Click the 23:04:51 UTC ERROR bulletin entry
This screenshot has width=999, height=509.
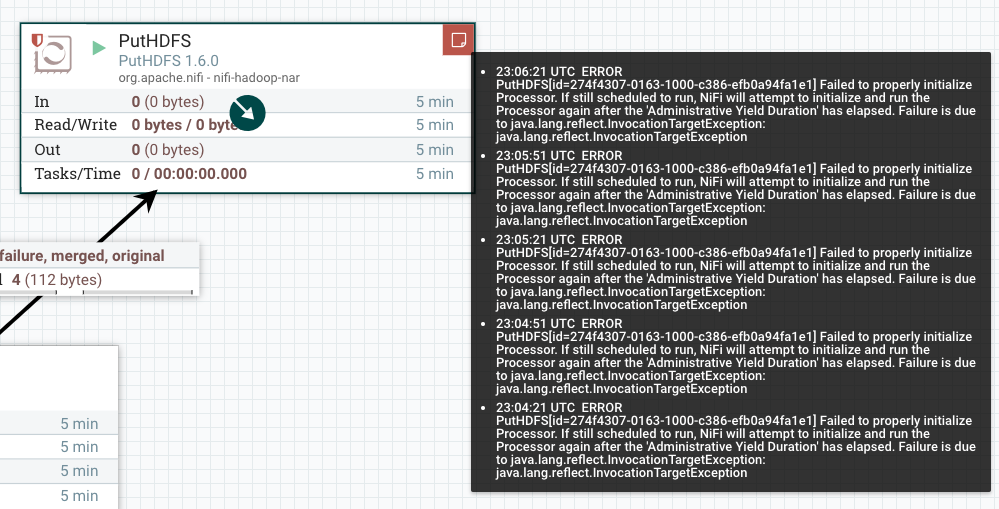(735, 357)
